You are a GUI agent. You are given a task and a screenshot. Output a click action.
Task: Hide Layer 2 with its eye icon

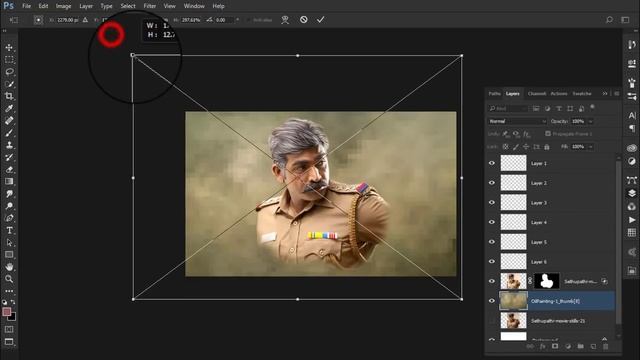click(x=492, y=183)
